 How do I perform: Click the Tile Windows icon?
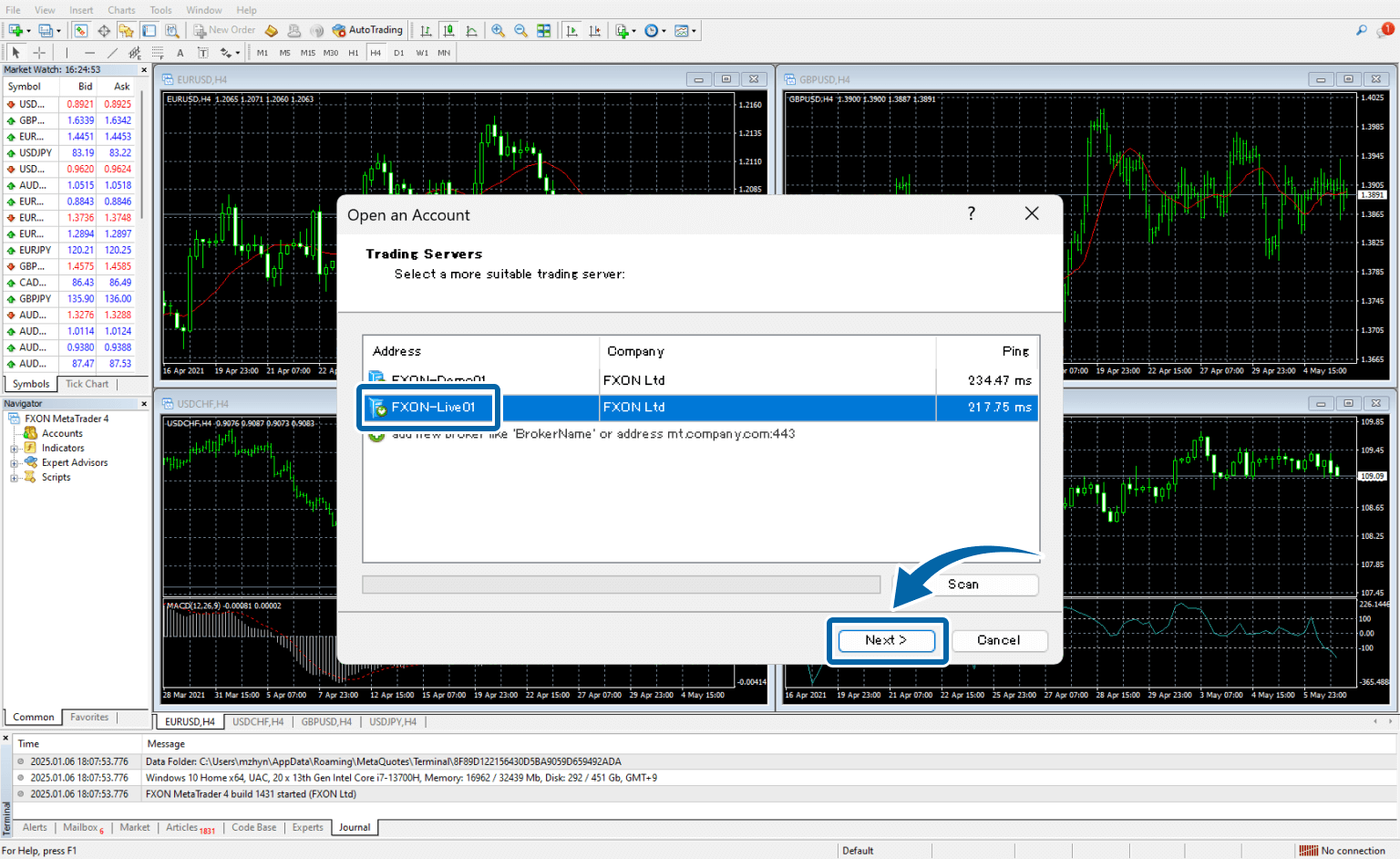click(543, 31)
